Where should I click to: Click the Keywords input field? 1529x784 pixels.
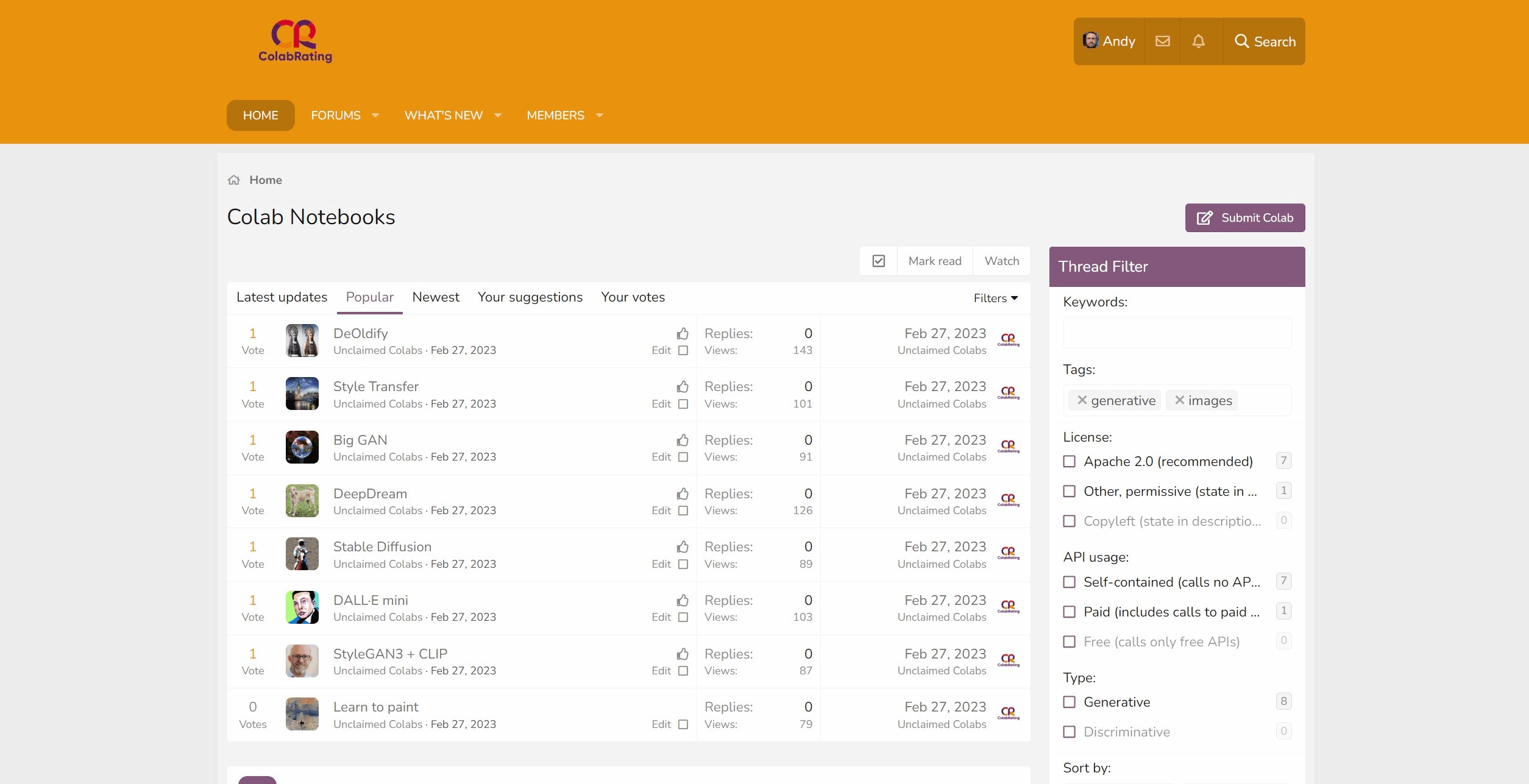click(1176, 333)
